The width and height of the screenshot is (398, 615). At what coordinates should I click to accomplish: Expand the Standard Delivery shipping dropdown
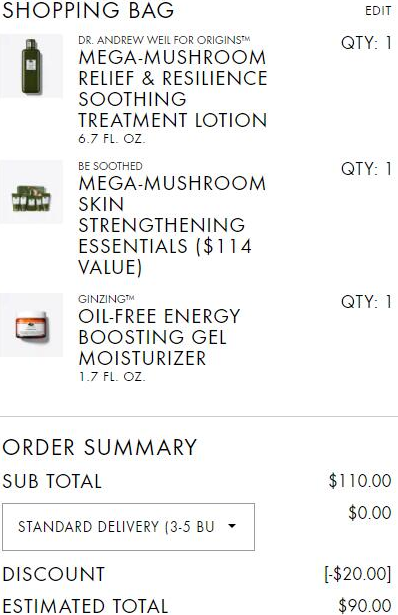point(128,527)
